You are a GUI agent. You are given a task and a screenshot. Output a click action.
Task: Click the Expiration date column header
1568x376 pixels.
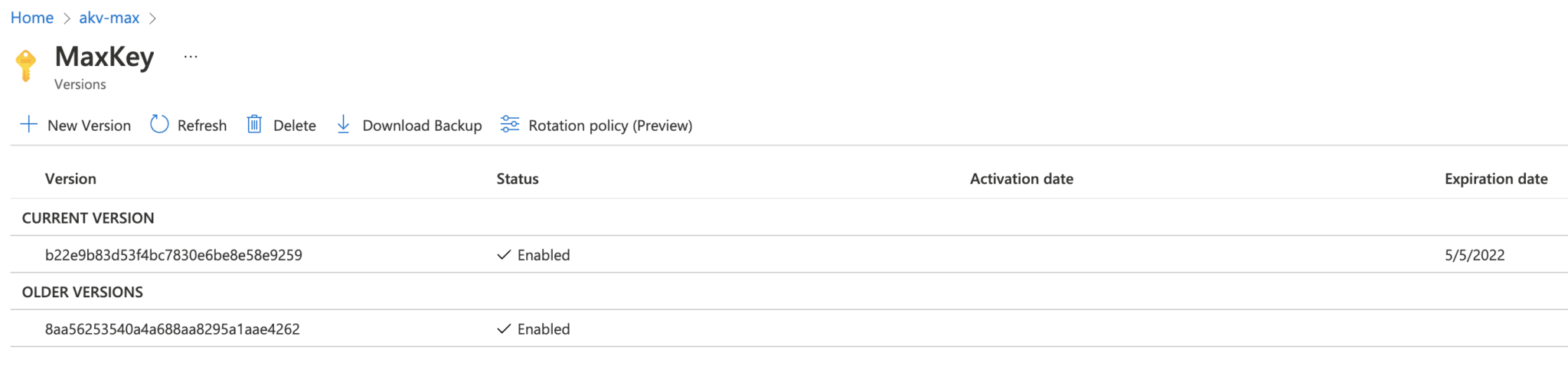point(1496,178)
